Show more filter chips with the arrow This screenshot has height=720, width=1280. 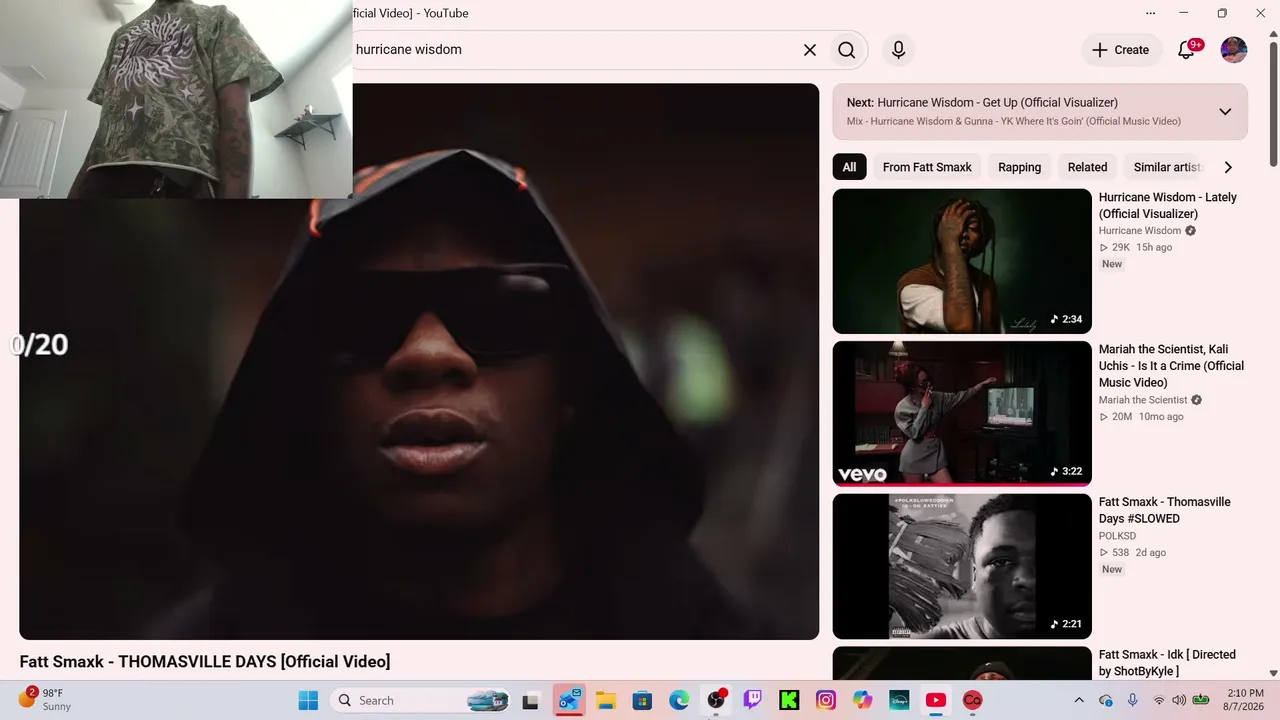click(x=1228, y=167)
